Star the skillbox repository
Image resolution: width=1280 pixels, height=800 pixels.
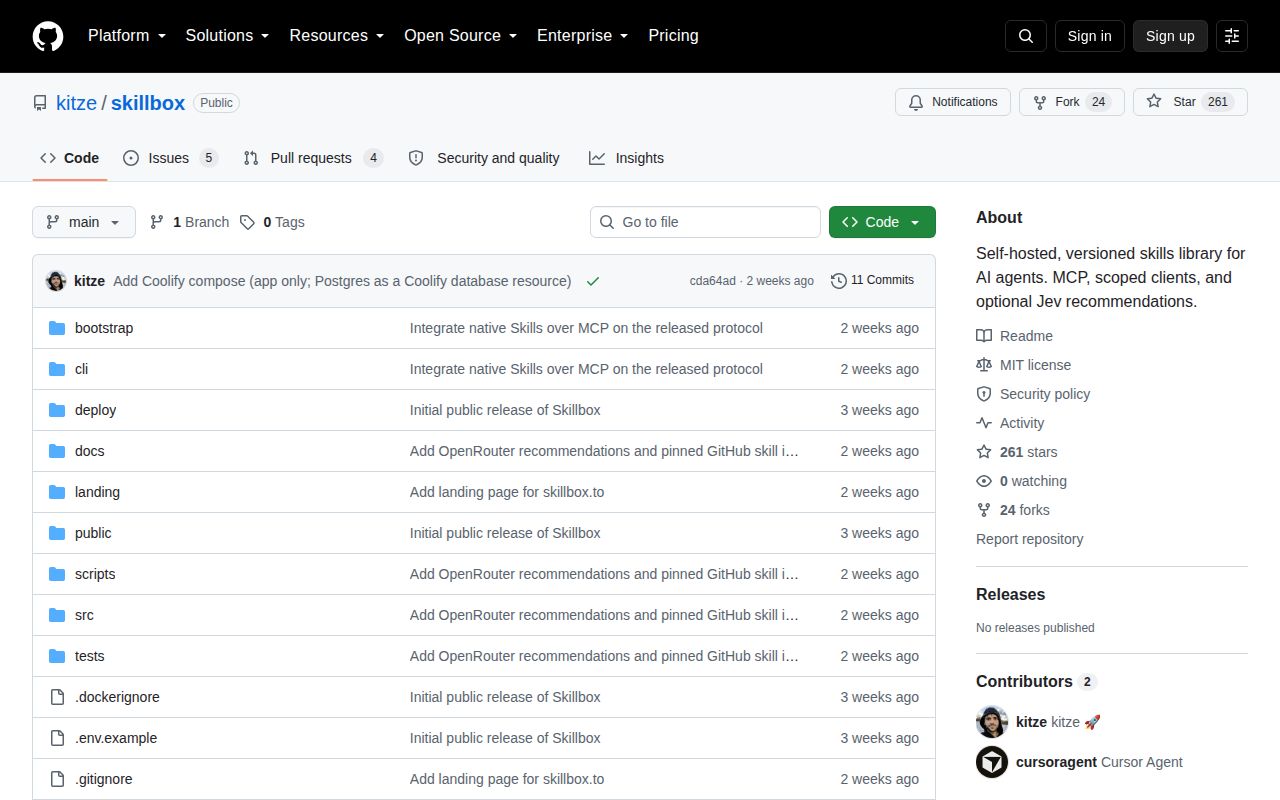(x=1190, y=102)
